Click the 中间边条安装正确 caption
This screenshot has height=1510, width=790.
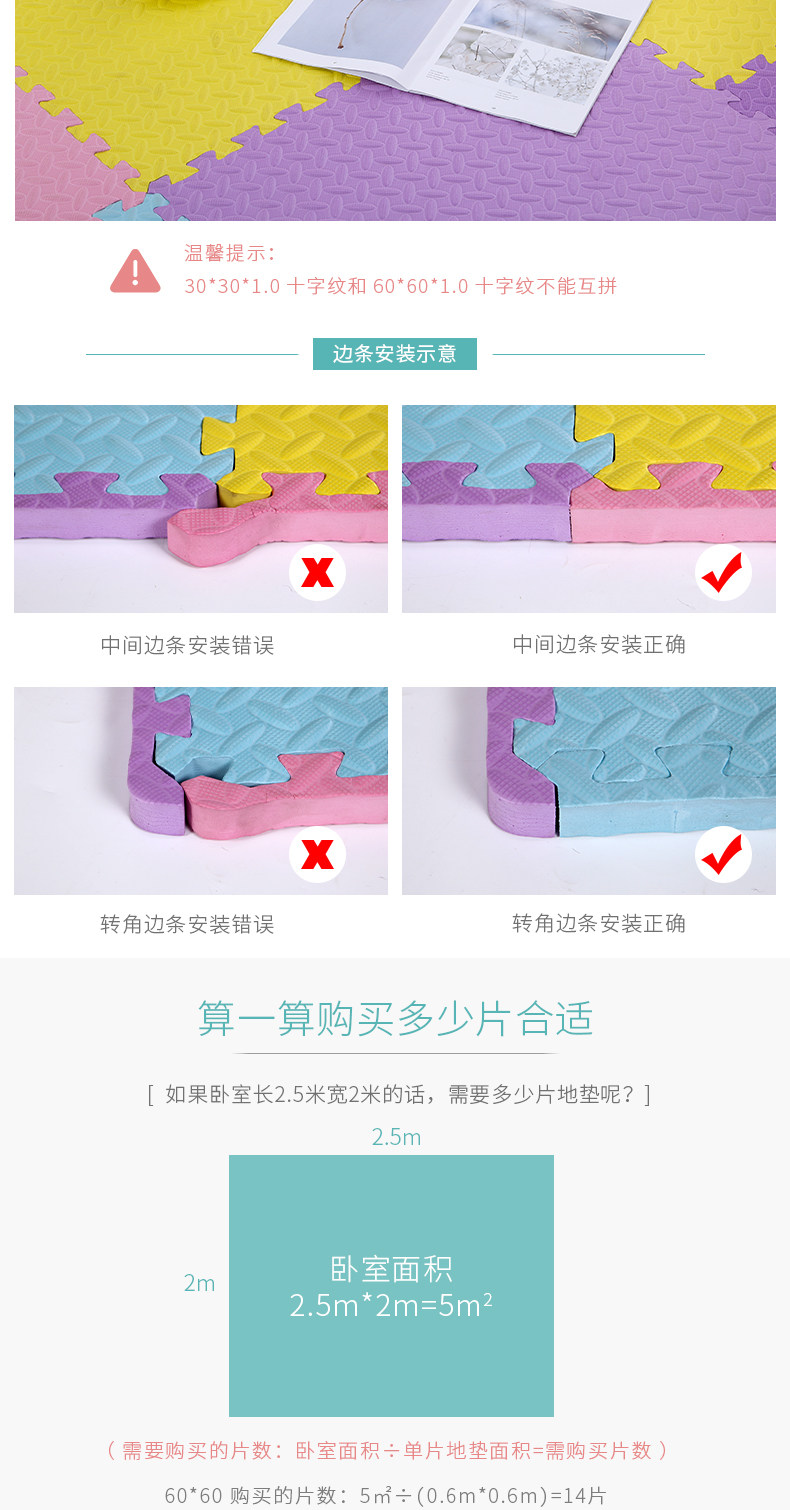pyautogui.click(x=599, y=645)
